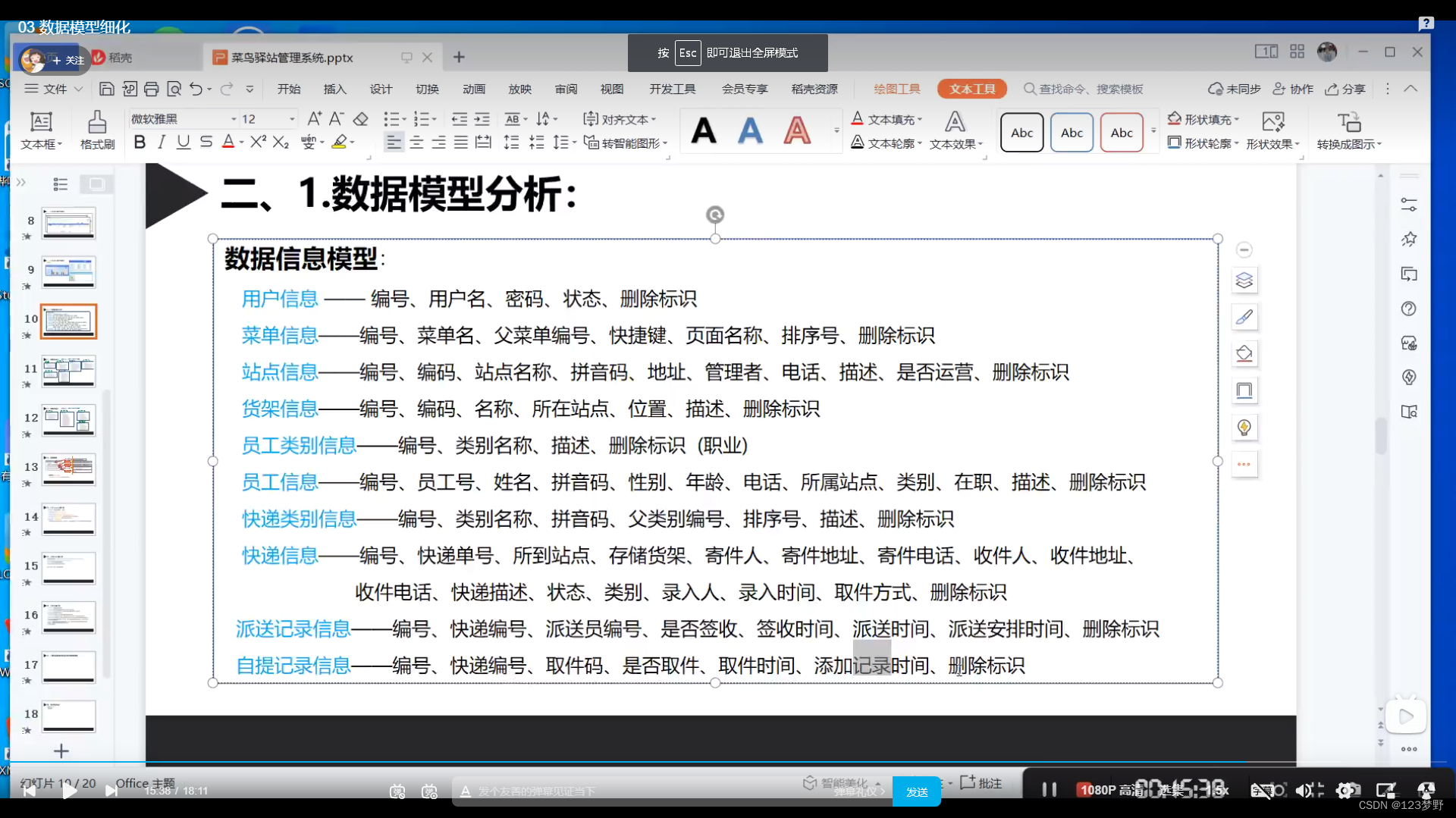
Task: Toggle italic formatting
Action: point(161,142)
